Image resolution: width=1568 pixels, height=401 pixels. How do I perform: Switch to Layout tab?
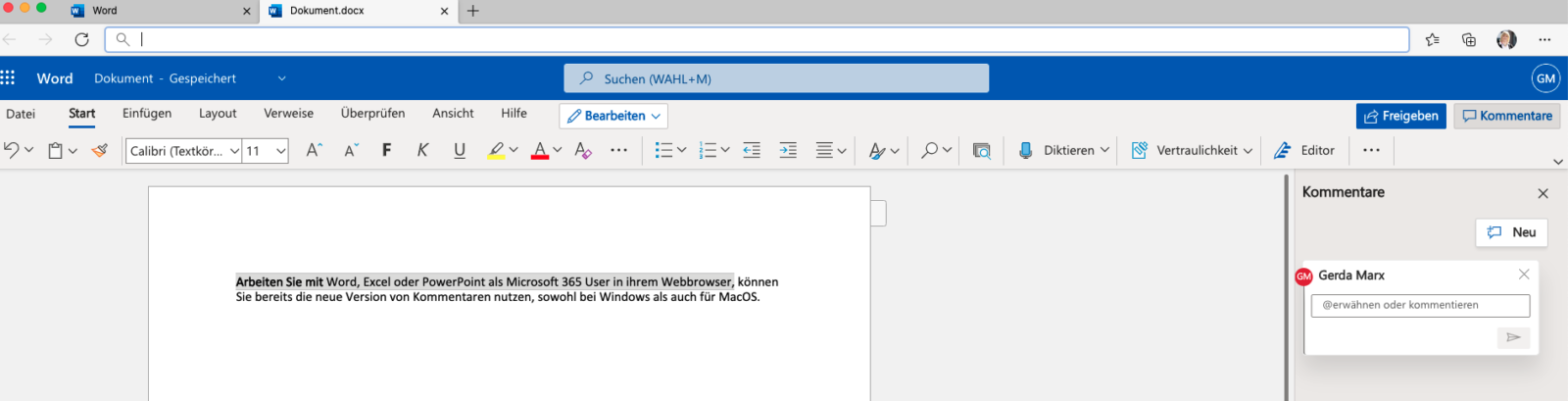pos(218,114)
